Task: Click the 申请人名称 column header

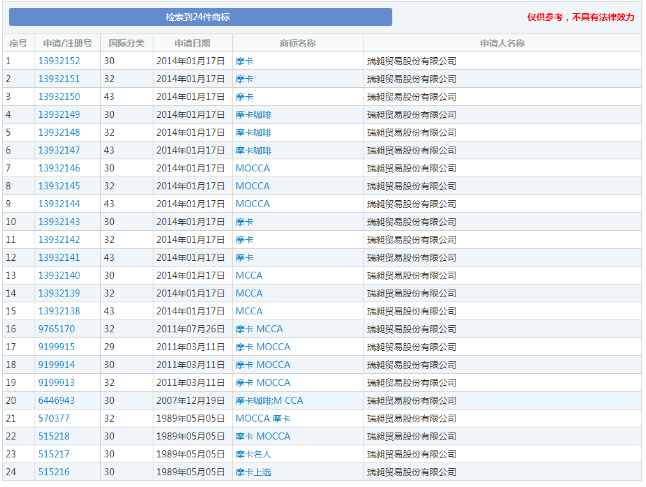Action: (502, 43)
